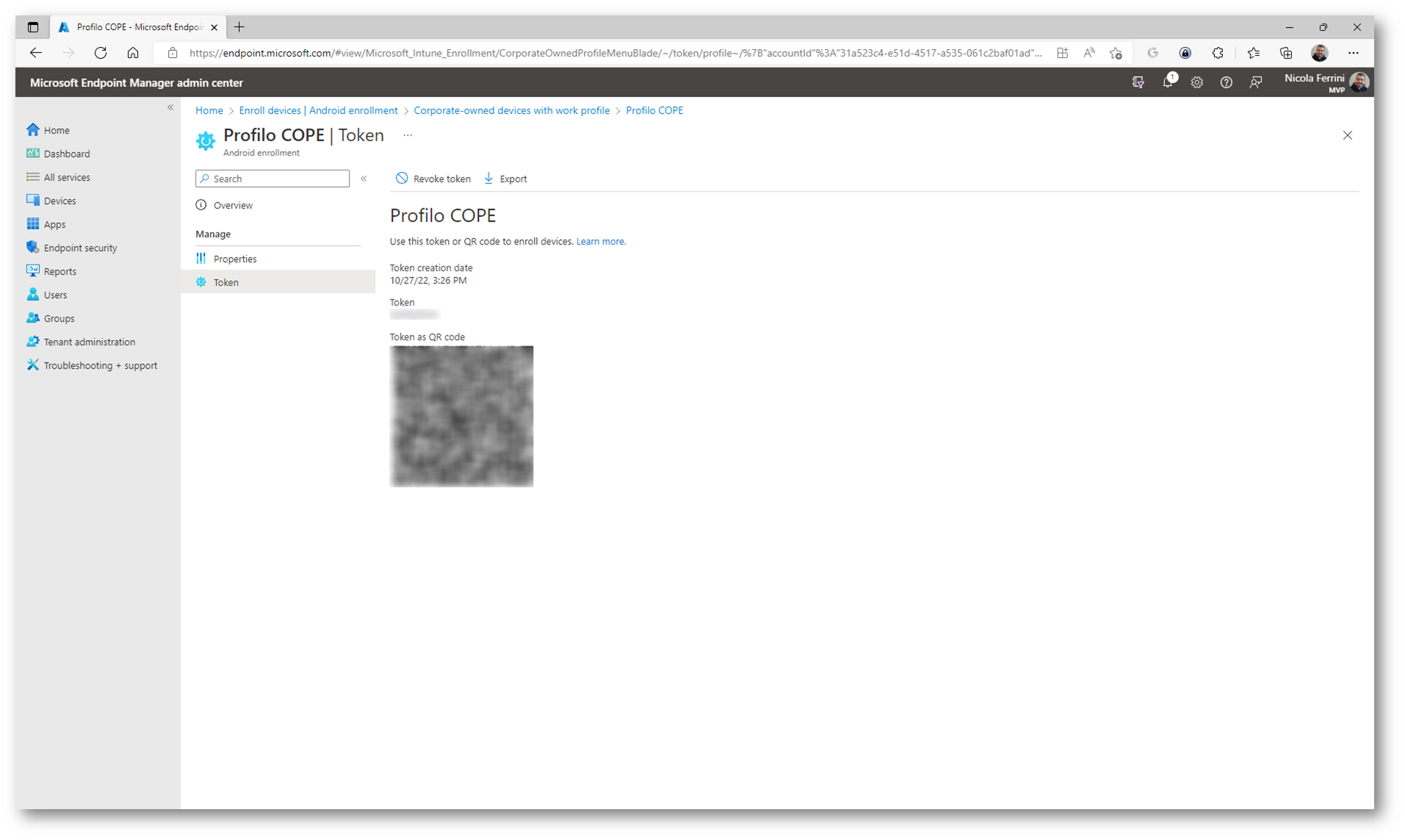The width and height of the screenshot is (1405, 840).
Task: Open help question mark icon
Action: [1227, 82]
